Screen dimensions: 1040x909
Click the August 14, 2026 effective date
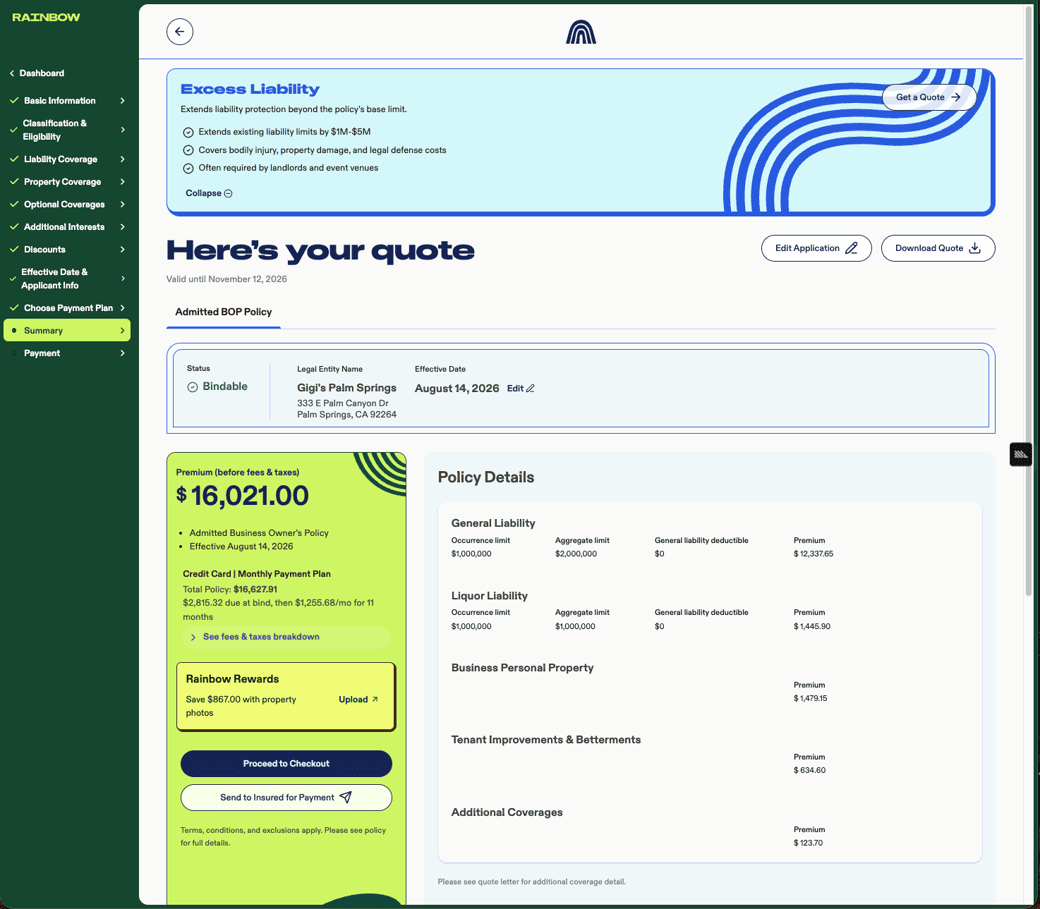(x=457, y=388)
